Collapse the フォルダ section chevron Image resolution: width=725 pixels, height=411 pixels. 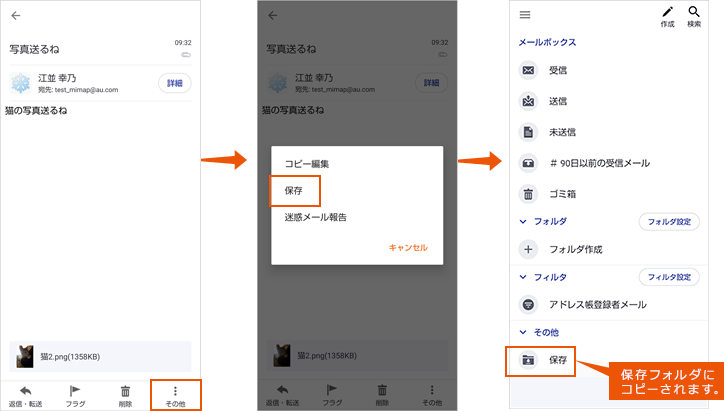point(522,221)
